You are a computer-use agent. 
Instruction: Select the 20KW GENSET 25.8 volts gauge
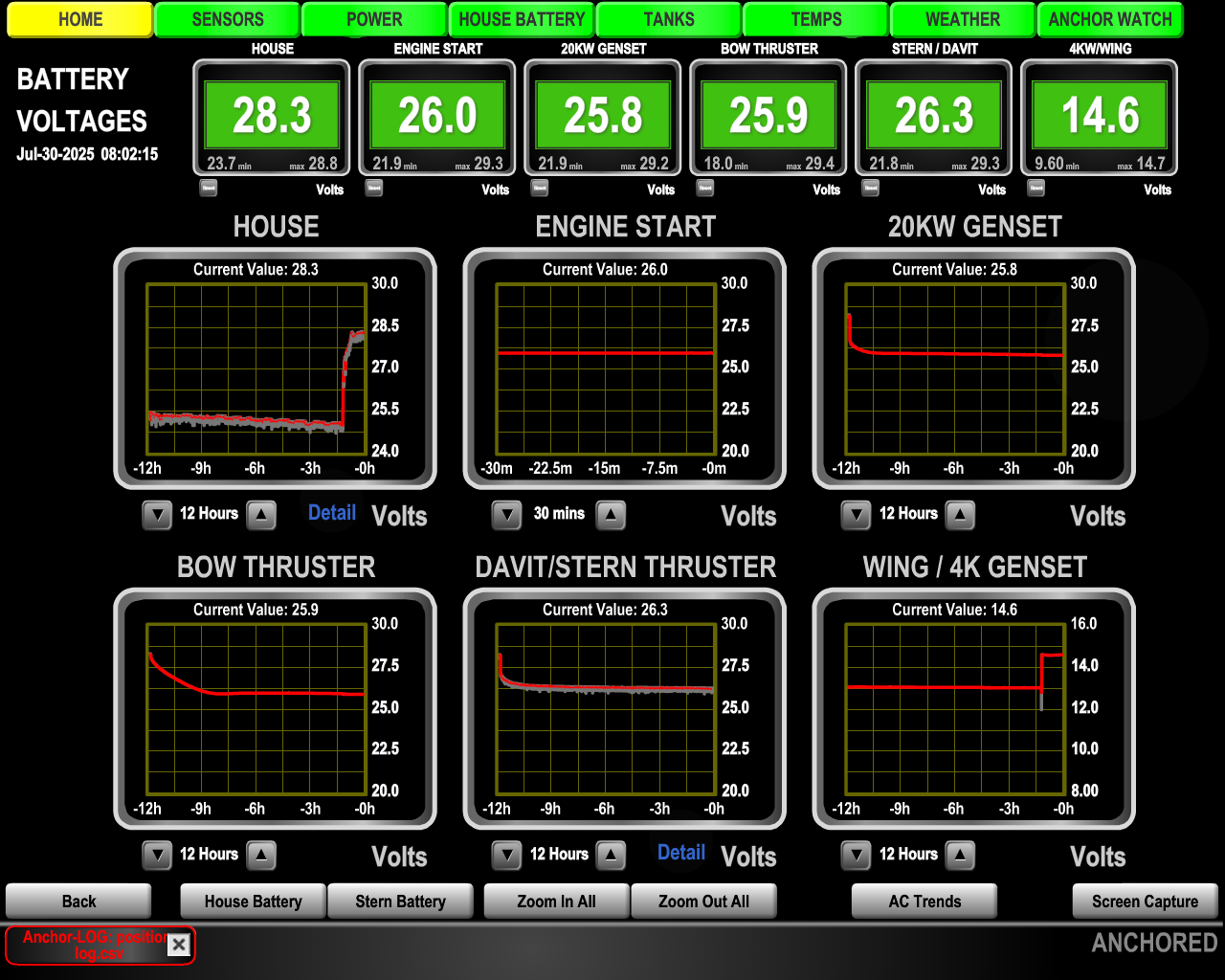click(x=604, y=118)
